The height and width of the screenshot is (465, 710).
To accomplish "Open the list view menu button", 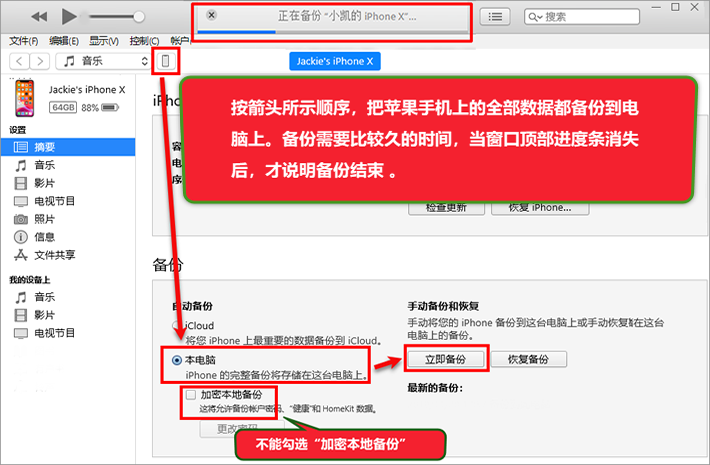I will pos(495,17).
